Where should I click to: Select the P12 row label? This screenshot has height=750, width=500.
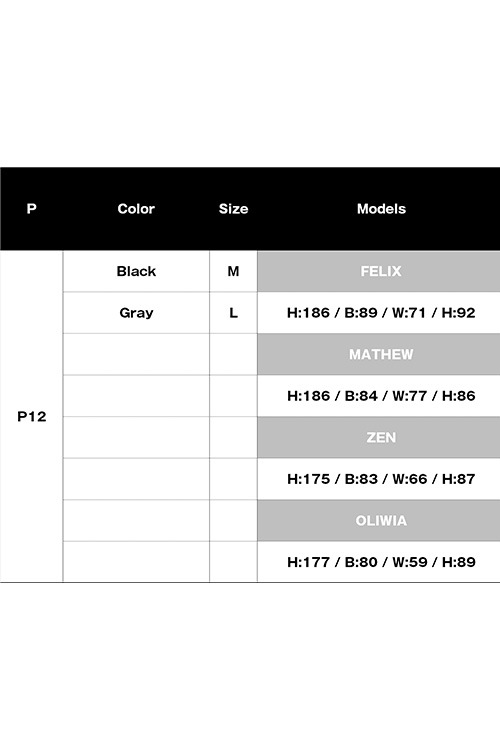32,417
